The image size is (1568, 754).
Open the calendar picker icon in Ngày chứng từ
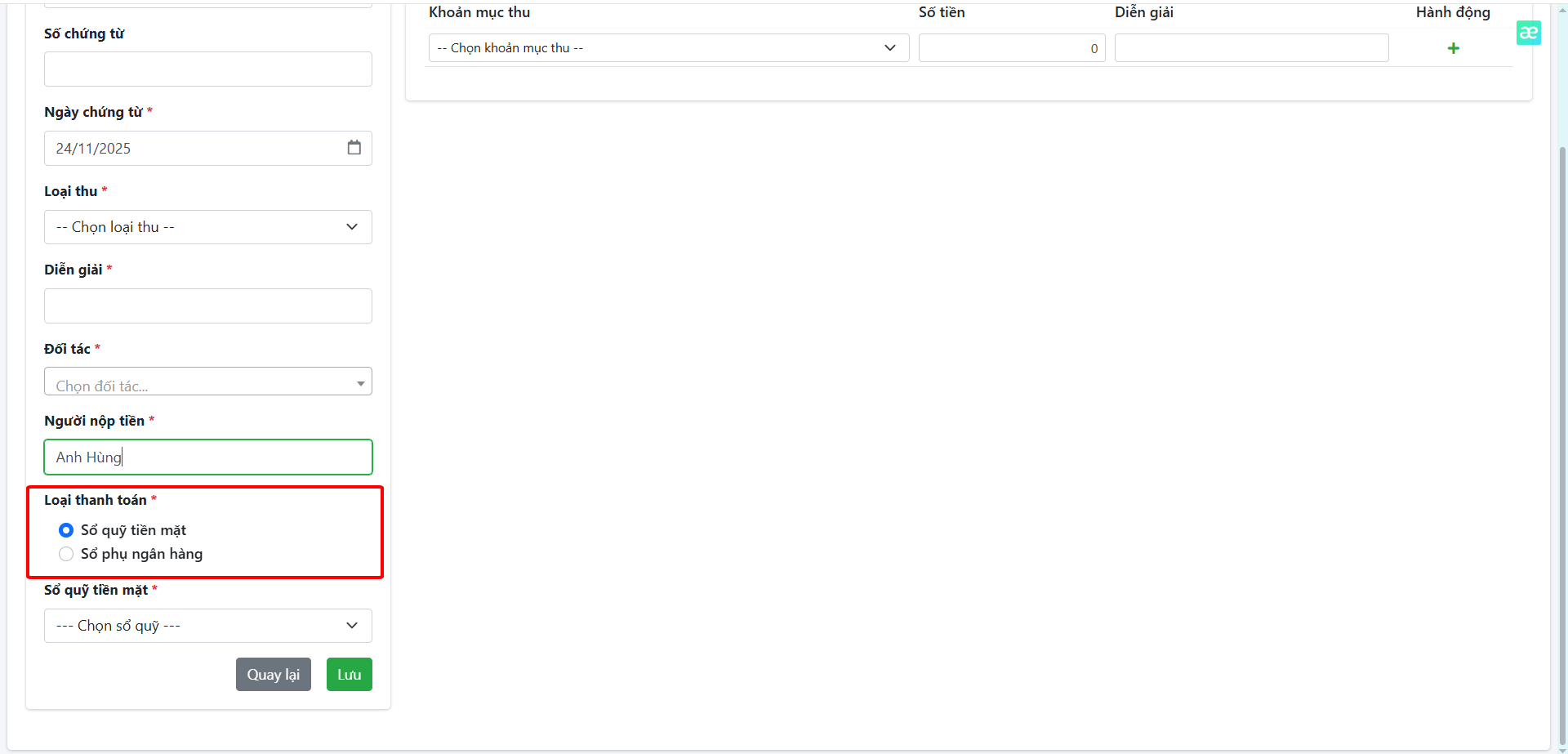(x=354, y=148)
